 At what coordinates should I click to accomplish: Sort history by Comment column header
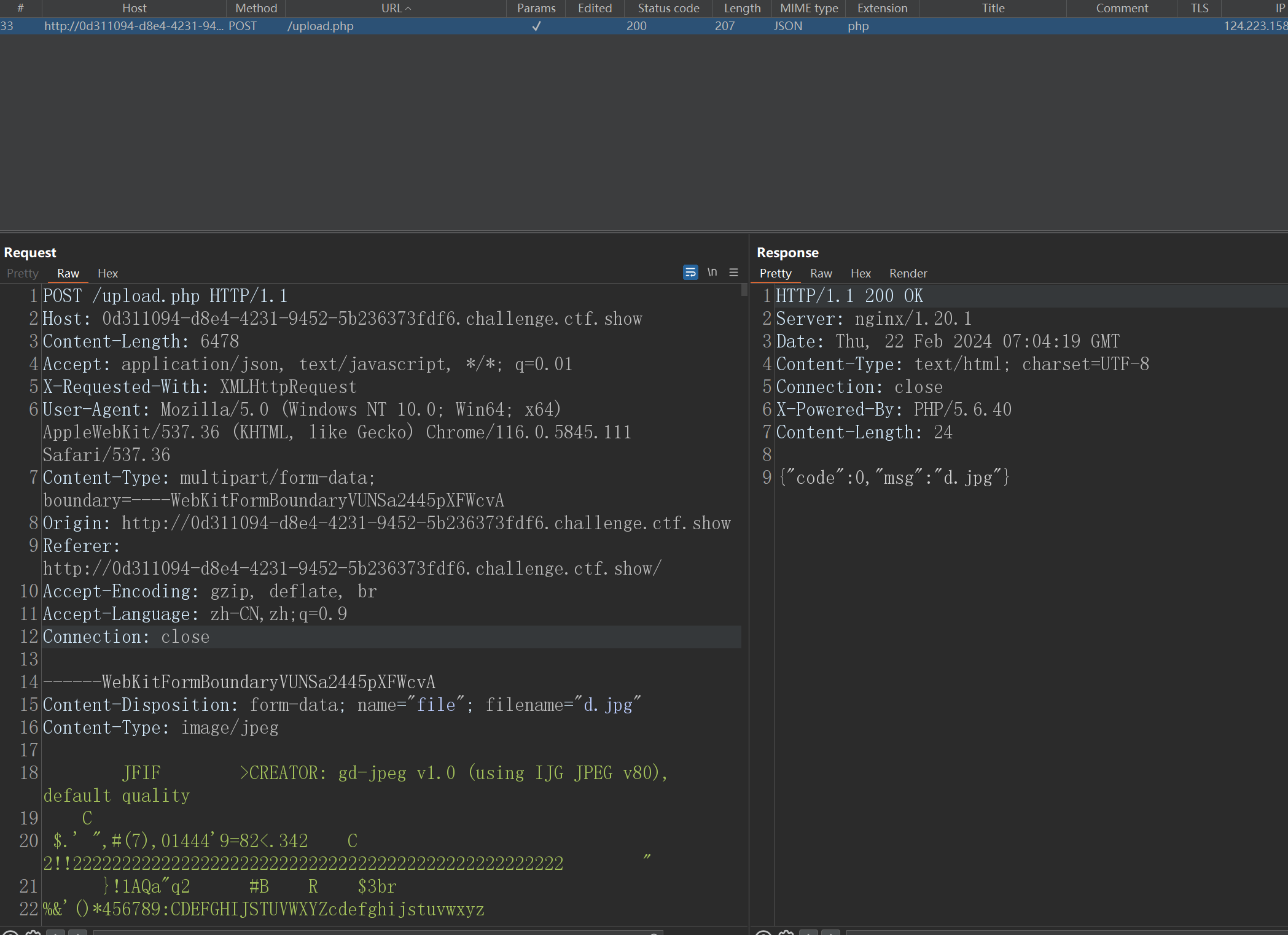tap(1122, 8)
